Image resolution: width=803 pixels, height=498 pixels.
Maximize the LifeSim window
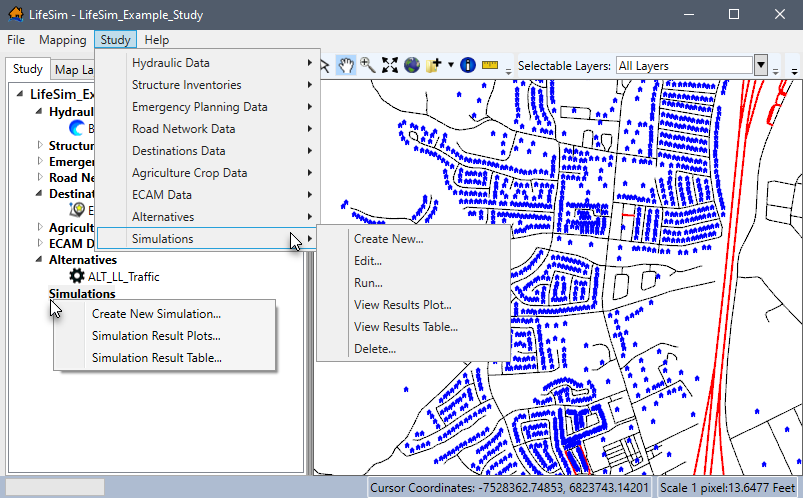734,14
